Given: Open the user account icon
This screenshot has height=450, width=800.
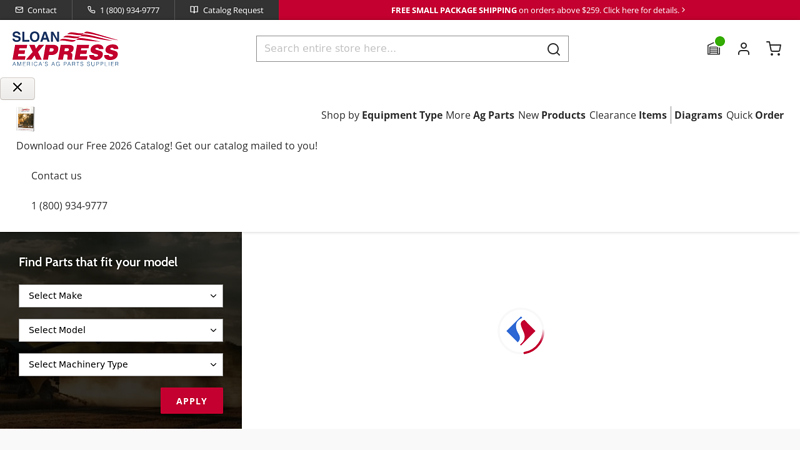Looking at the screenshot, I should click(743, 48).
